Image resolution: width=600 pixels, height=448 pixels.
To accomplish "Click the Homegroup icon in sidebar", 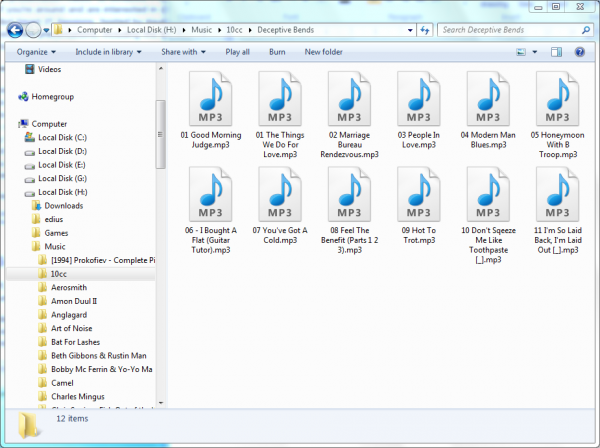I will tap(23, 97).
